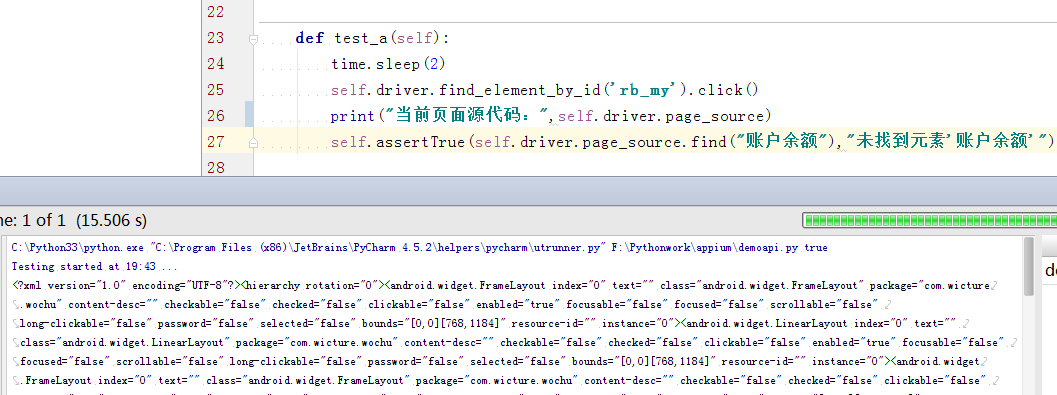Viewport: 1057px width, 395px height.
Task: Click hierarchy rotation="0" in console output
Action: click(314, 286)
